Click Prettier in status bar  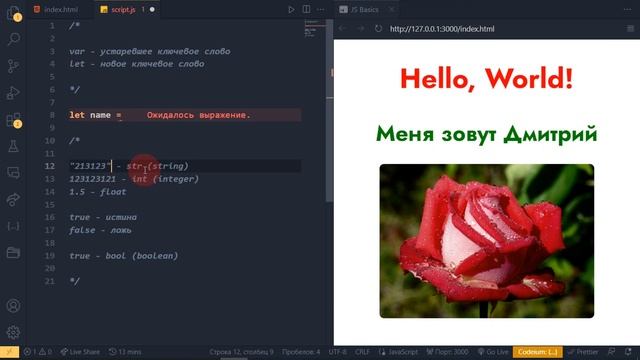(583, 352)
